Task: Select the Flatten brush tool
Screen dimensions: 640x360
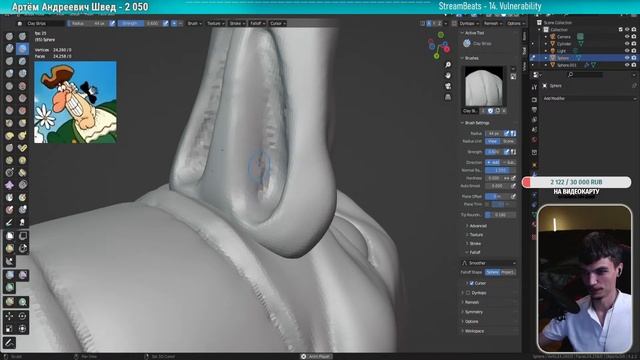Action: click(9, 98)
